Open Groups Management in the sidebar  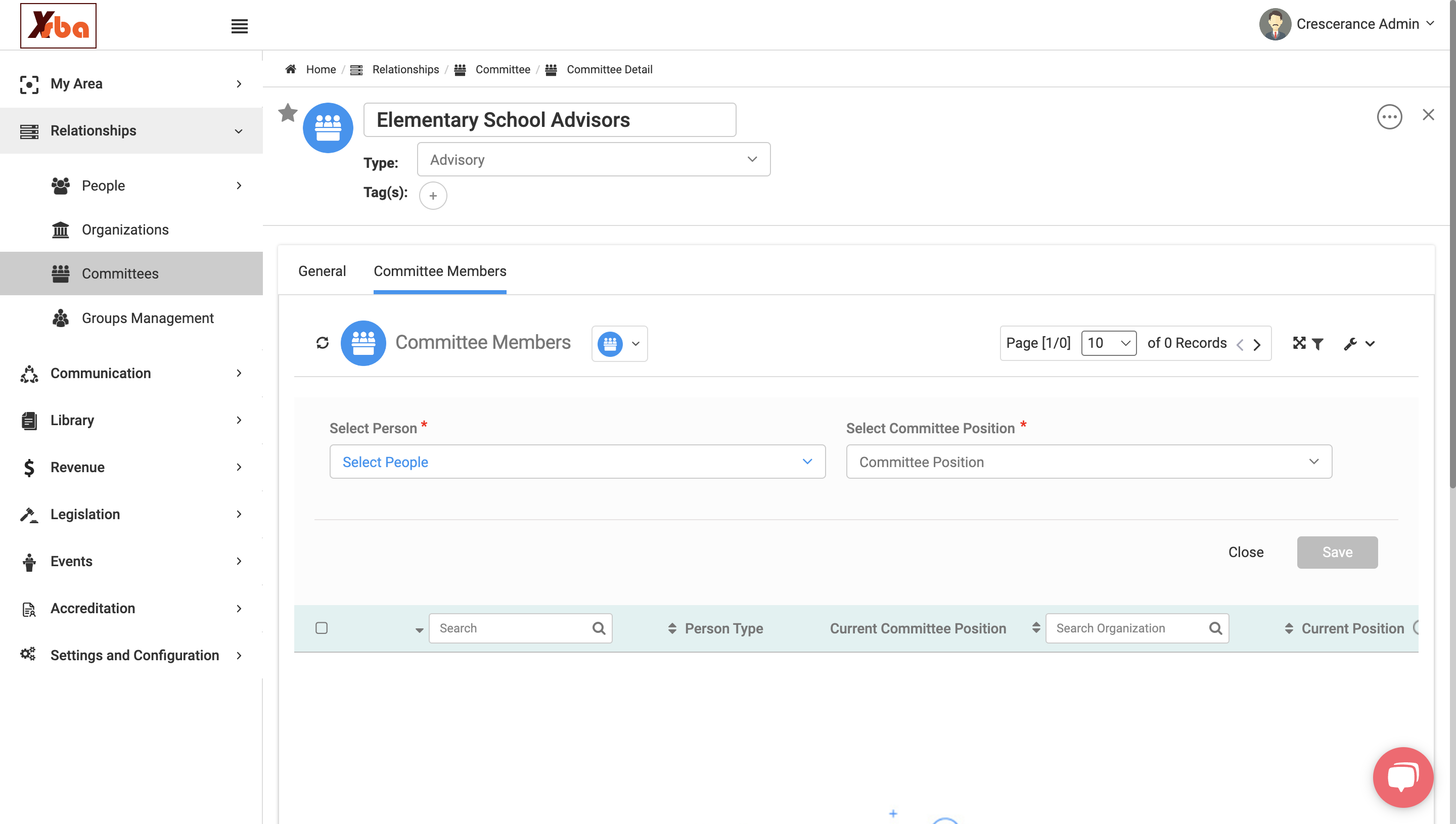(x=131, y=317)
